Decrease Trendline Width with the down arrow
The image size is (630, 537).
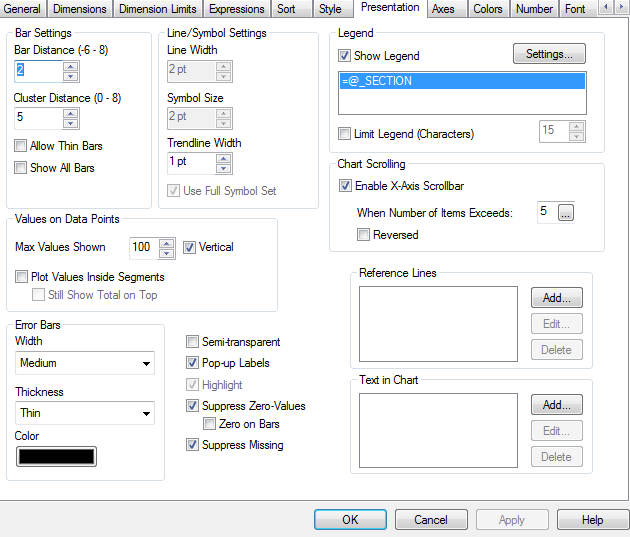(x=224, y=169)
